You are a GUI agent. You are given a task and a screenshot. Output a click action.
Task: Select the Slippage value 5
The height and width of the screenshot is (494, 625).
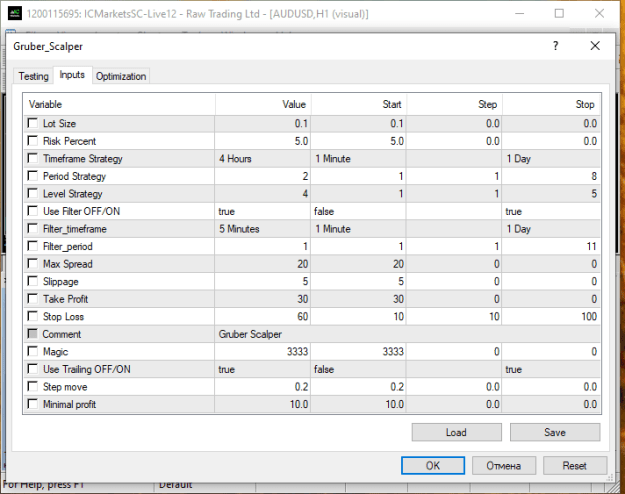click(x=263, y=281)
